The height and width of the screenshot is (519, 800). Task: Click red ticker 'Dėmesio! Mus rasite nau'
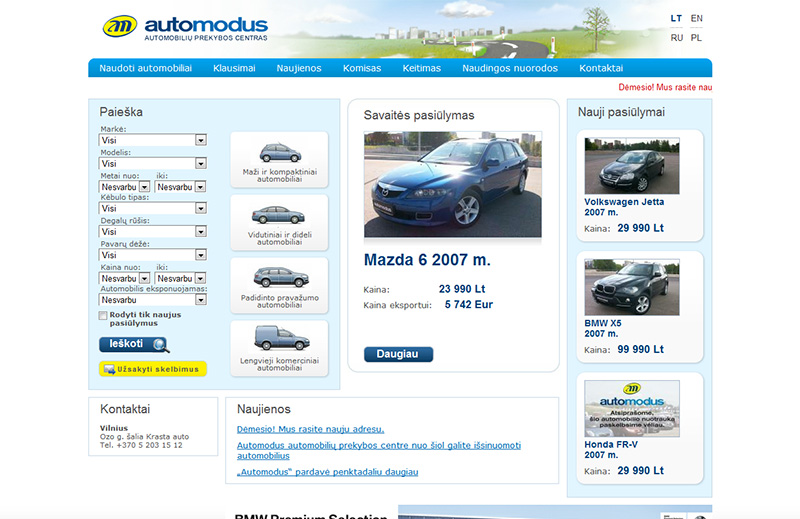[x=665, y=87]
